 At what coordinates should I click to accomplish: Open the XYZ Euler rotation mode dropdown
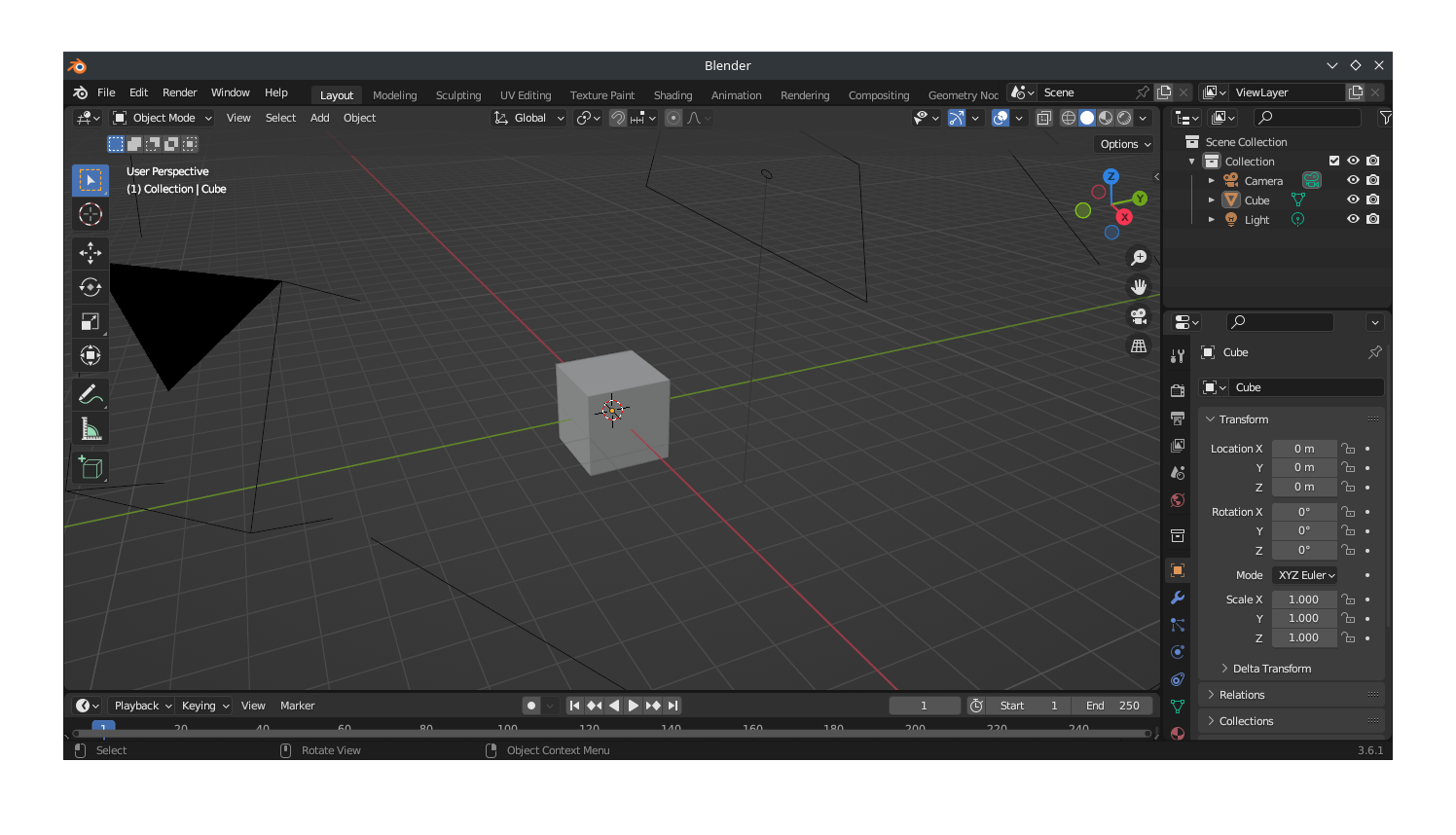point(1305,575)
